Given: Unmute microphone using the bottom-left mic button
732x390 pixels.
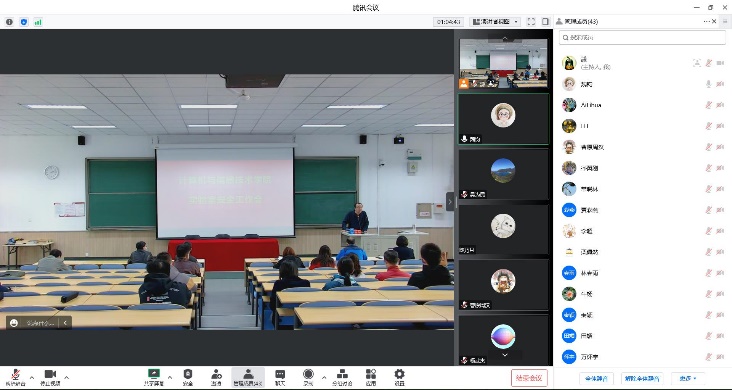Looking at the screenshot, I should [x=15, y=376].
